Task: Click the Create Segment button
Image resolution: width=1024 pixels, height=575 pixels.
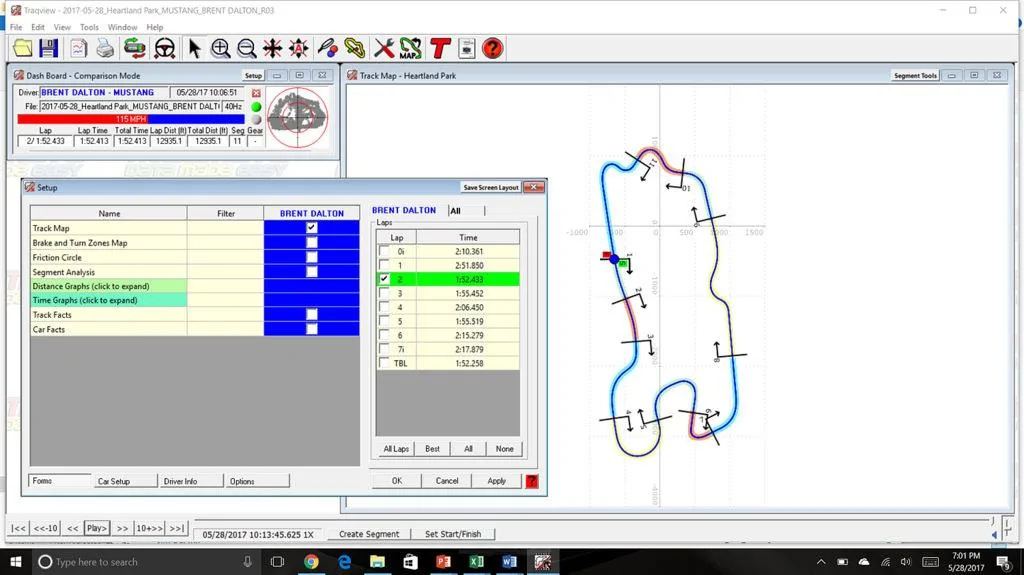Action: [x=369, y=534]
